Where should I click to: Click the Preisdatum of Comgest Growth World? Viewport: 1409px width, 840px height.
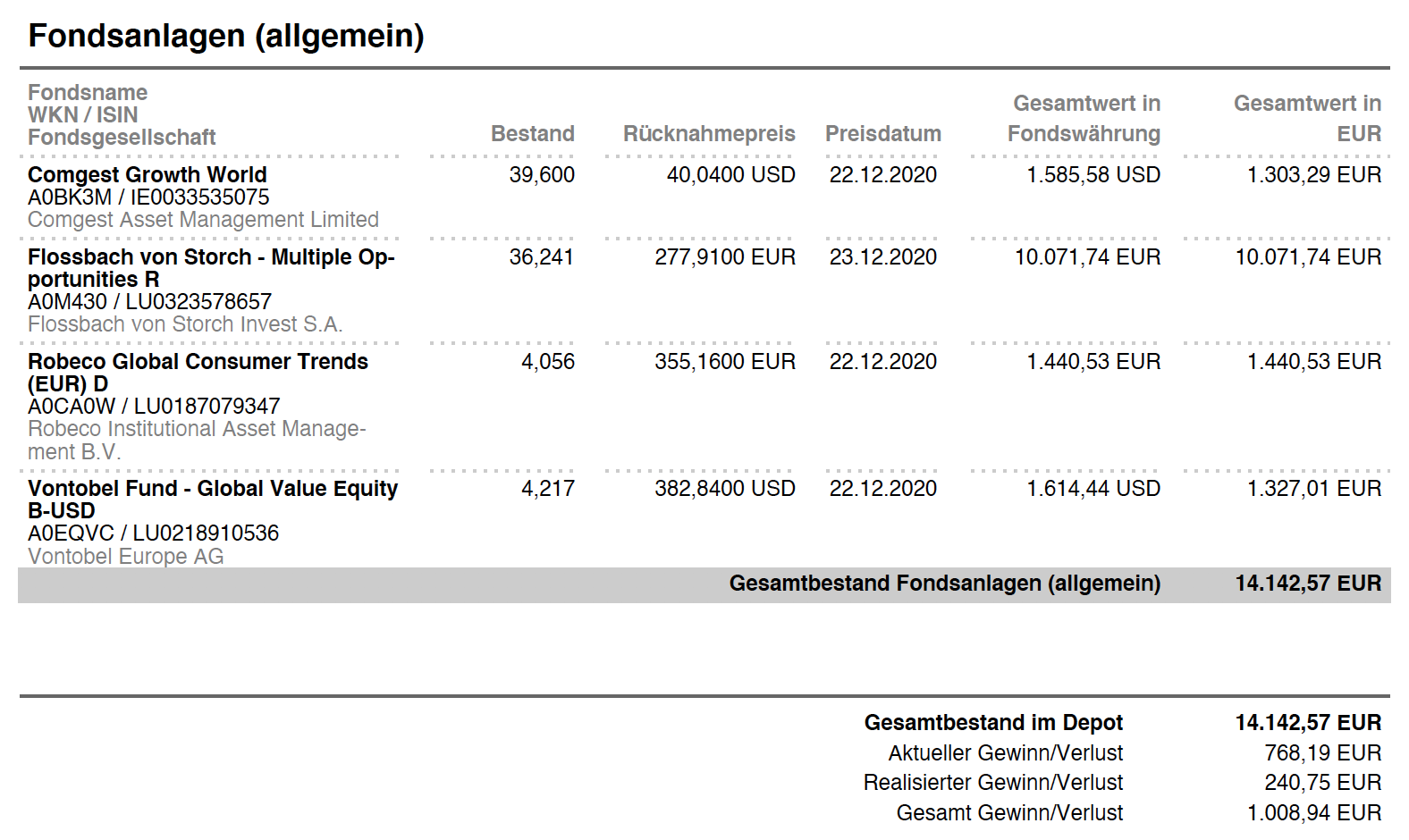[x=883, y=175]
